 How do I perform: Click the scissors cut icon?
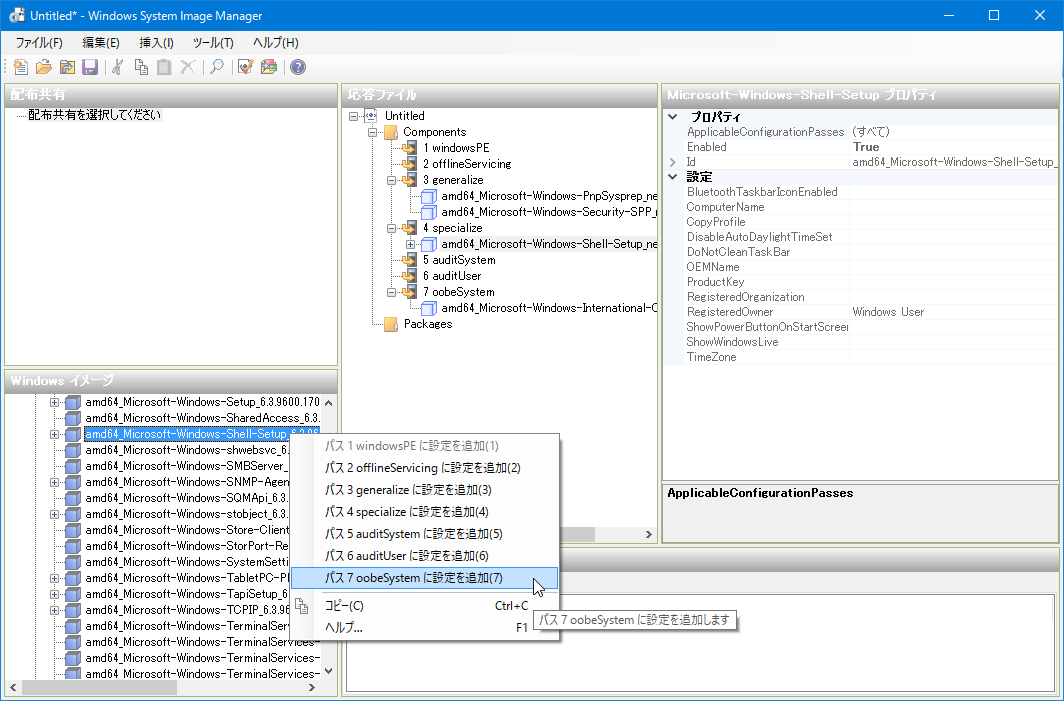(118, 67)
